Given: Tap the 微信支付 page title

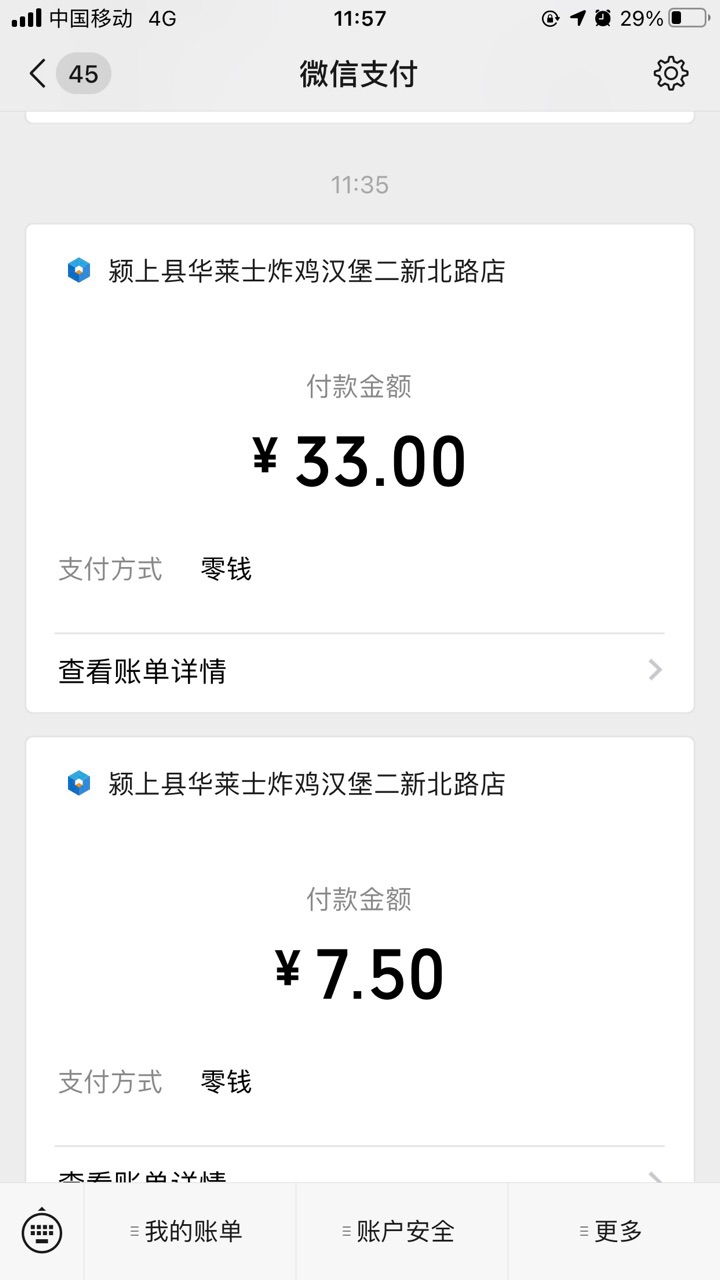Looking at the screenshot, I should [x=358, y=74].
